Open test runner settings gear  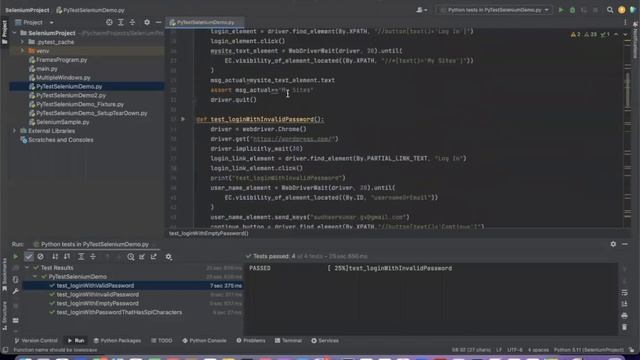[x=169, y=257]
